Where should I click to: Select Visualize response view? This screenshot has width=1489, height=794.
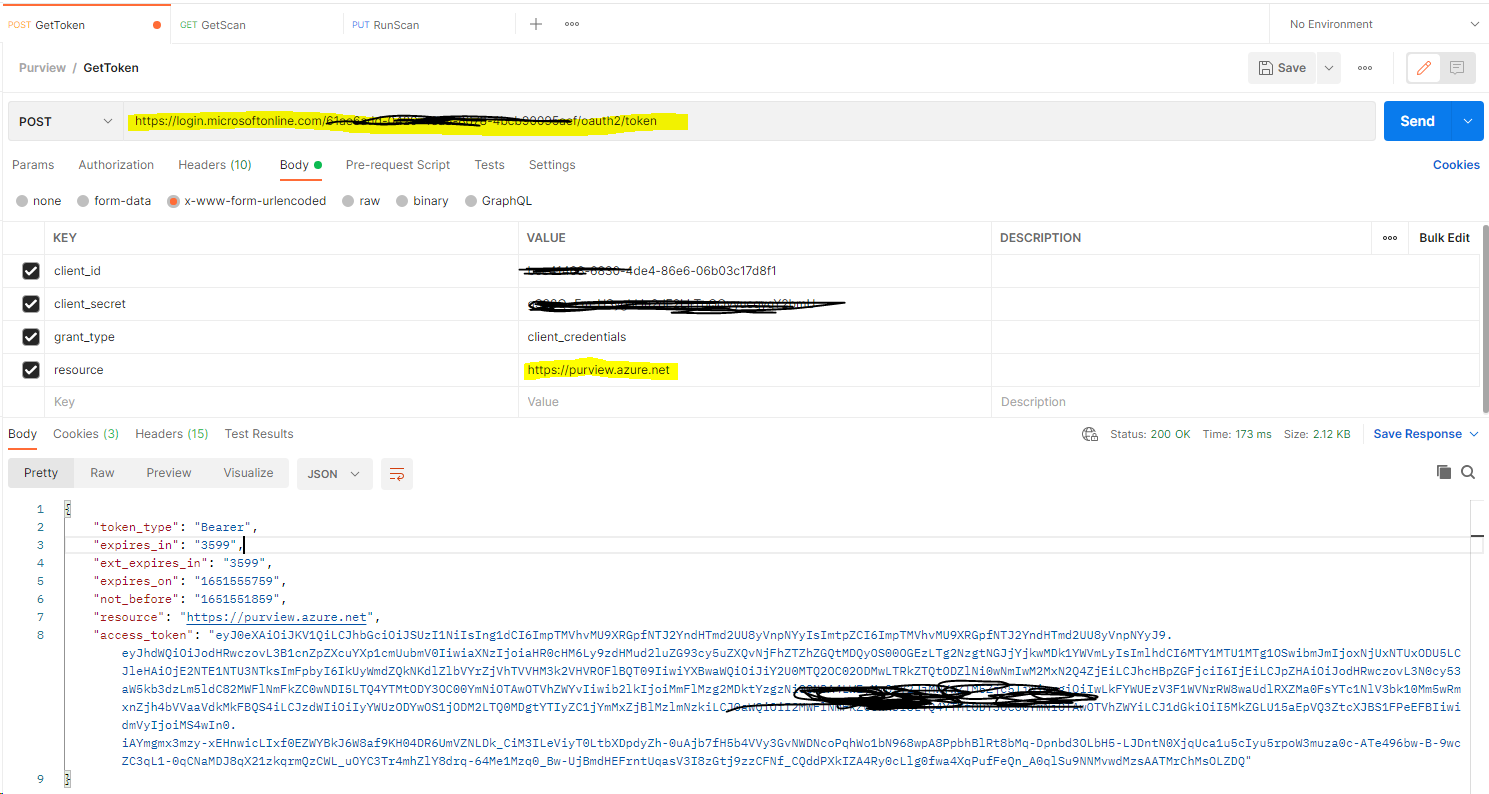(x=248, y=473)
